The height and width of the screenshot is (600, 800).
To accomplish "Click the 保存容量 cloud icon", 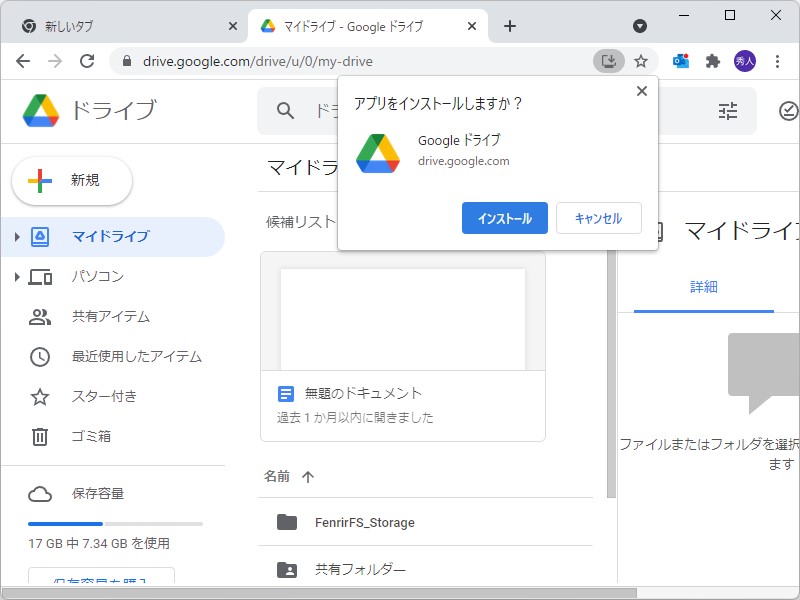I will click(38, 492).
